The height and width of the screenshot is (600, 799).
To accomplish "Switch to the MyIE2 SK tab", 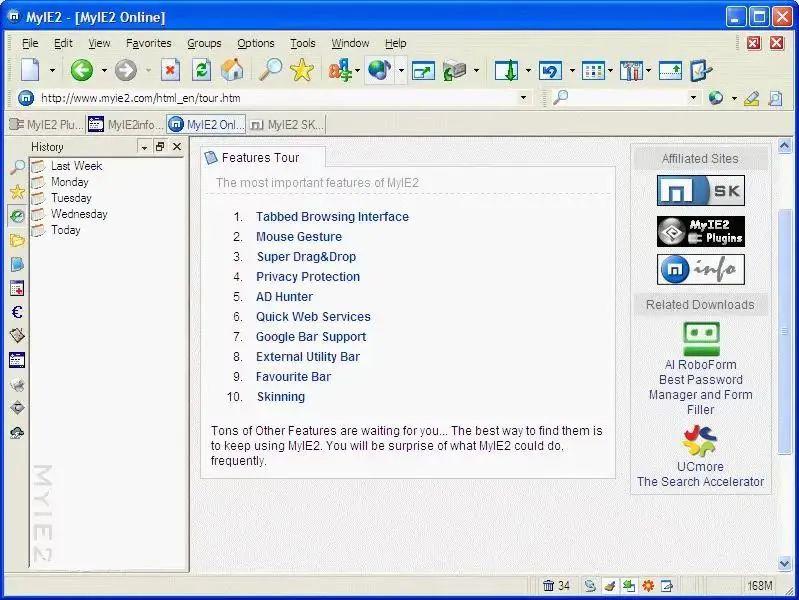I will (x=286, y=125).
